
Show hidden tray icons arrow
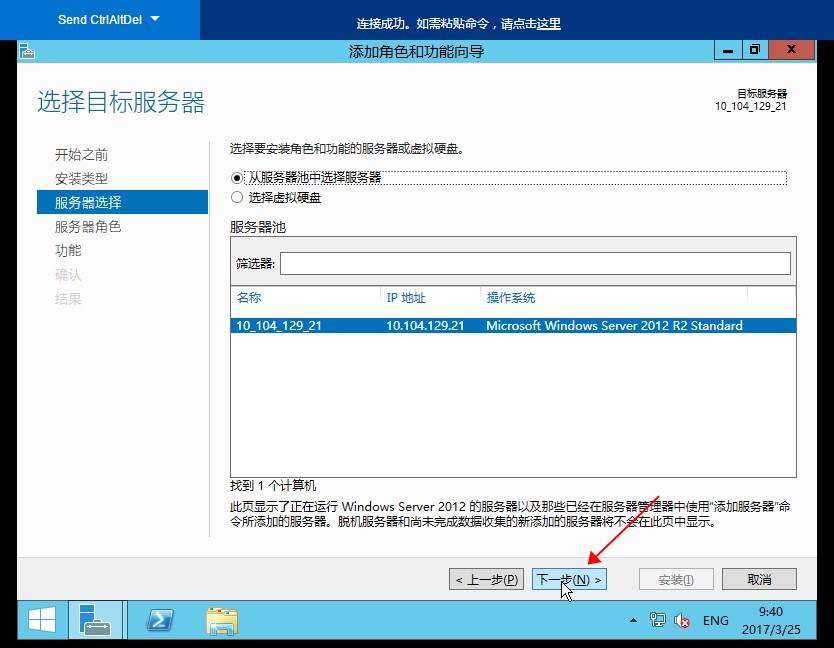633,620
